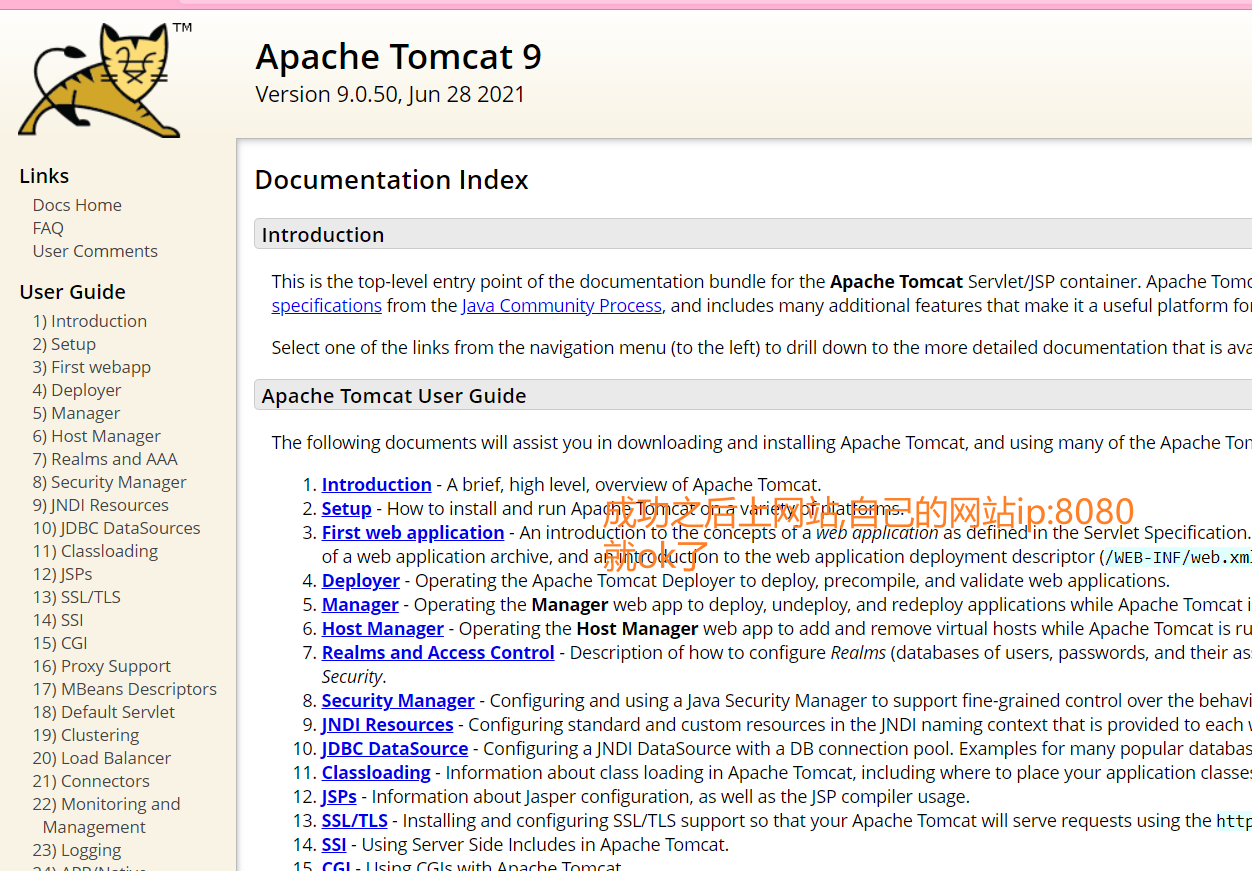Open the 'JSPs' link in numbered list
The height and width of the screenshot is (871, 1252).
339,796
